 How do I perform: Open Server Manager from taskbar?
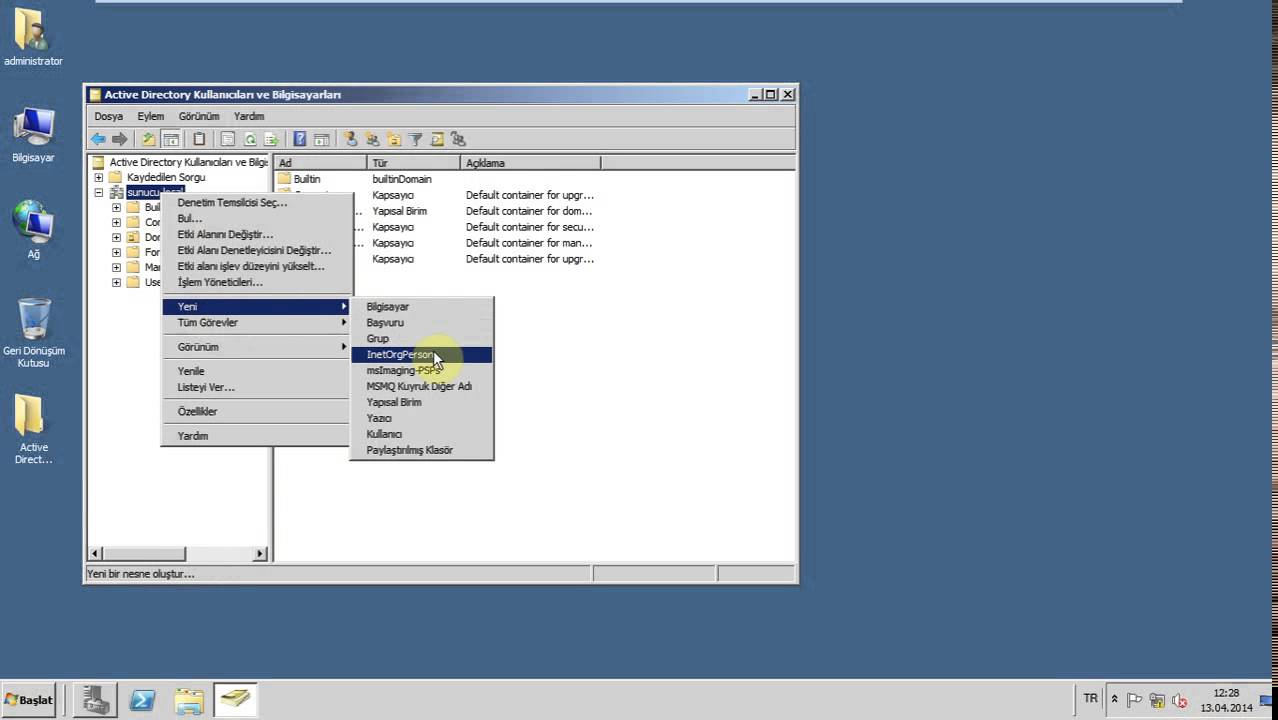click(97, 700)
